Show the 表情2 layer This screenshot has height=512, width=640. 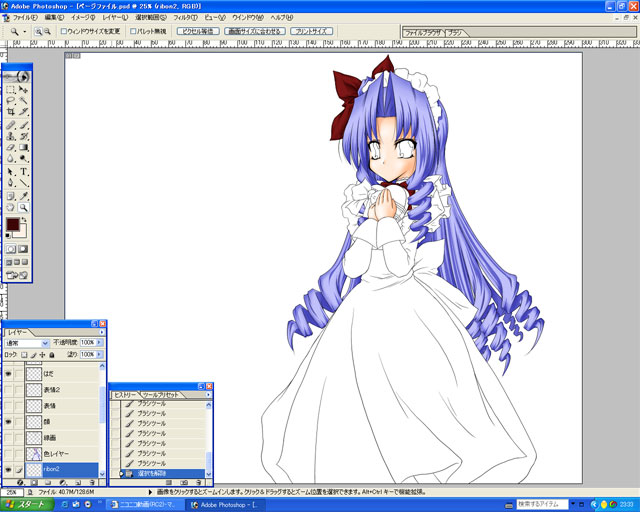(x=8, y=390)
